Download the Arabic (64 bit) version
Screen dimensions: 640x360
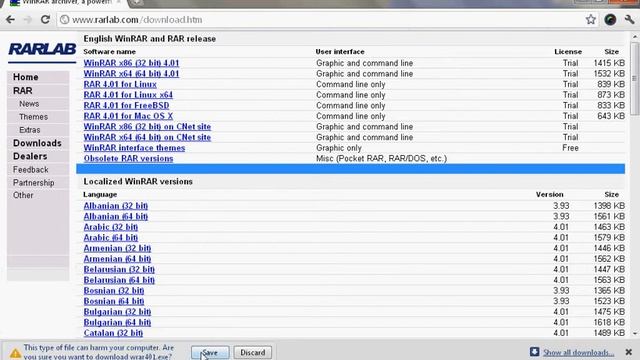(111, 238)
